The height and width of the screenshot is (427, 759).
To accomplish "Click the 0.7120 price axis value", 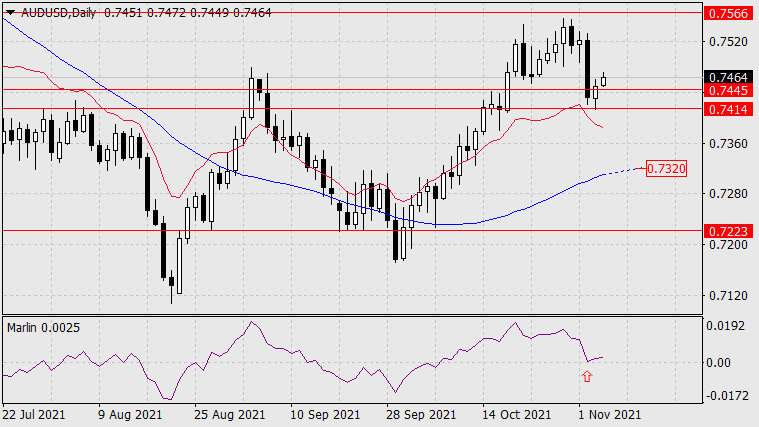I will [x=728, y=296].
